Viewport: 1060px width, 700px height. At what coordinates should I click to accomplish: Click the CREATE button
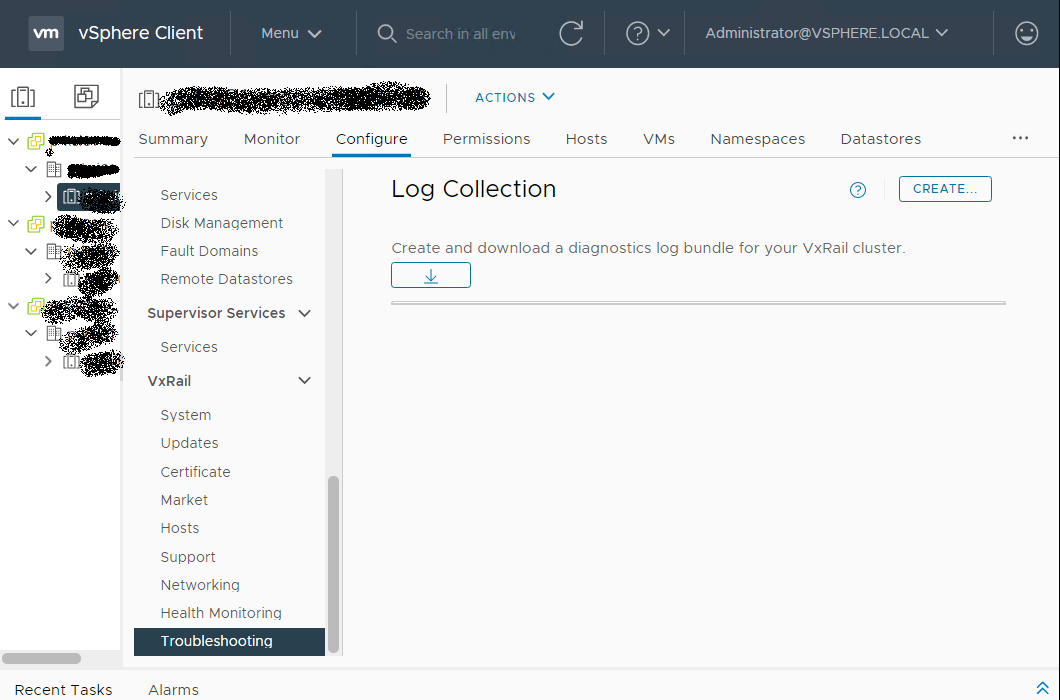(944, 188)
